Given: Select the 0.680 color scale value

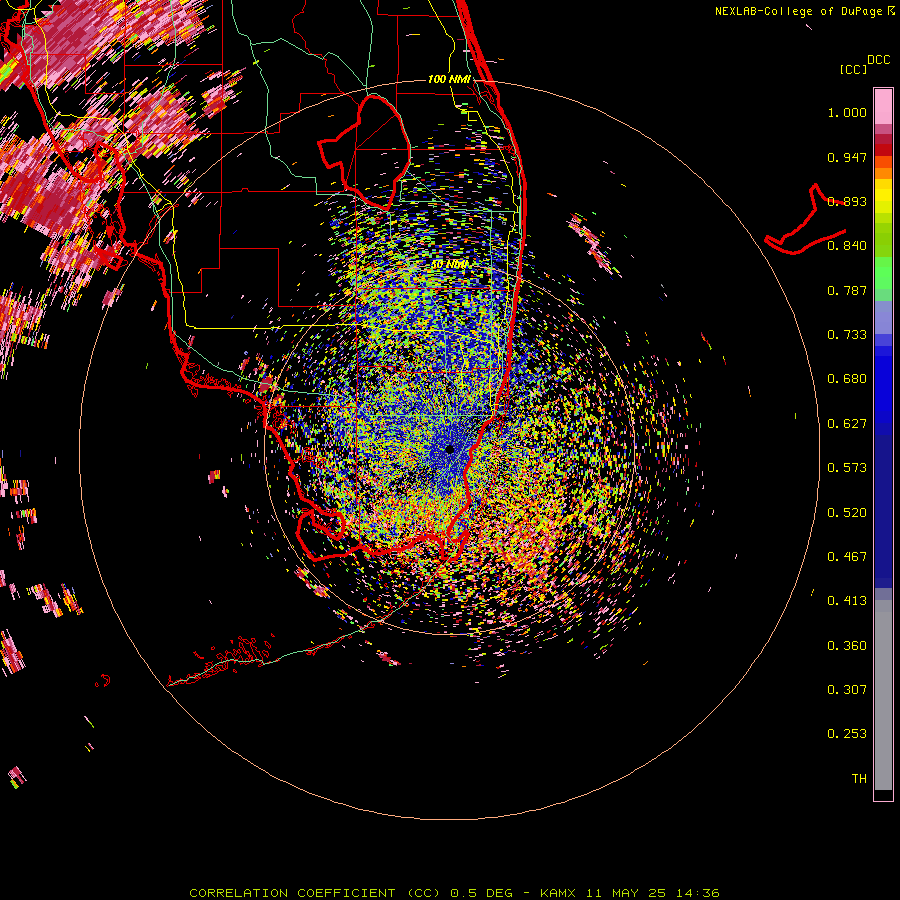Looking at the screenshot, I should click(x=847, y=379).
